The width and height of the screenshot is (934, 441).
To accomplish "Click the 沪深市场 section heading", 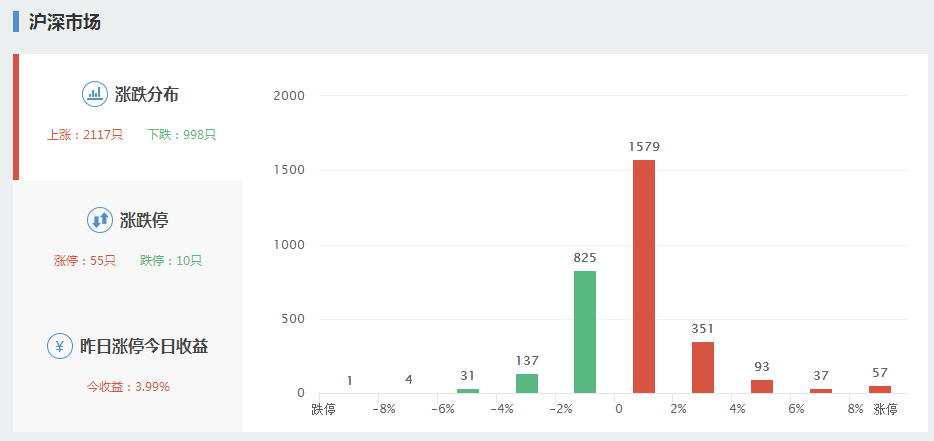I will click(x=64, y=22).
